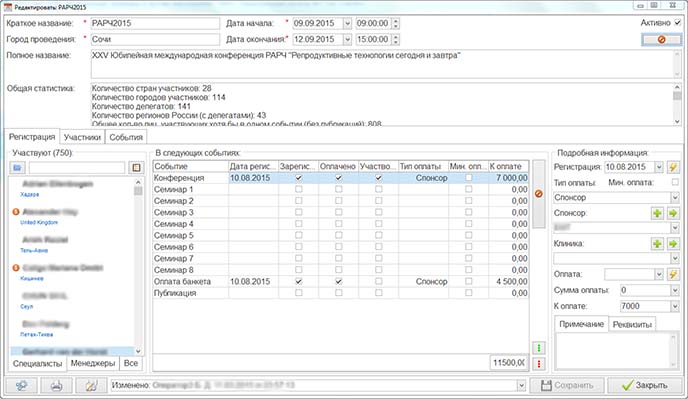Open the Сумма оплаты dropdown
The image size is (688, 399).
pos(675,290)
